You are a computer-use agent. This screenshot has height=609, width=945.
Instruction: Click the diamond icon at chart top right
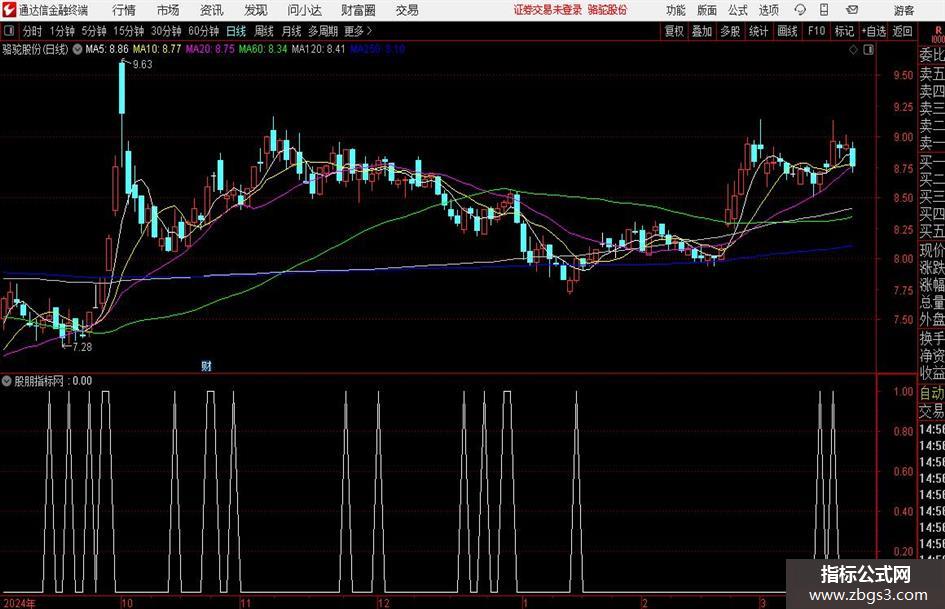[853, 50]
